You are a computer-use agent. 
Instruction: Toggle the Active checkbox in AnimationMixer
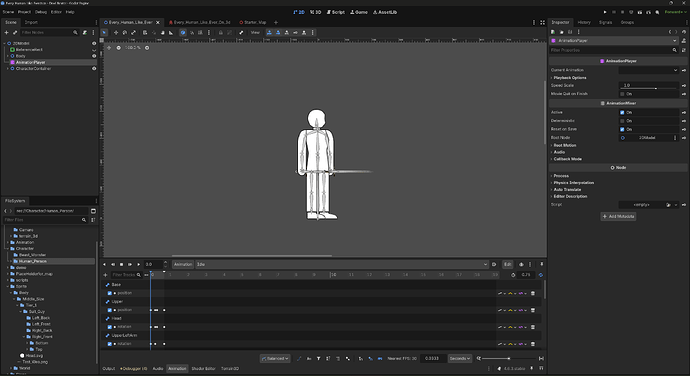(622, 112)
